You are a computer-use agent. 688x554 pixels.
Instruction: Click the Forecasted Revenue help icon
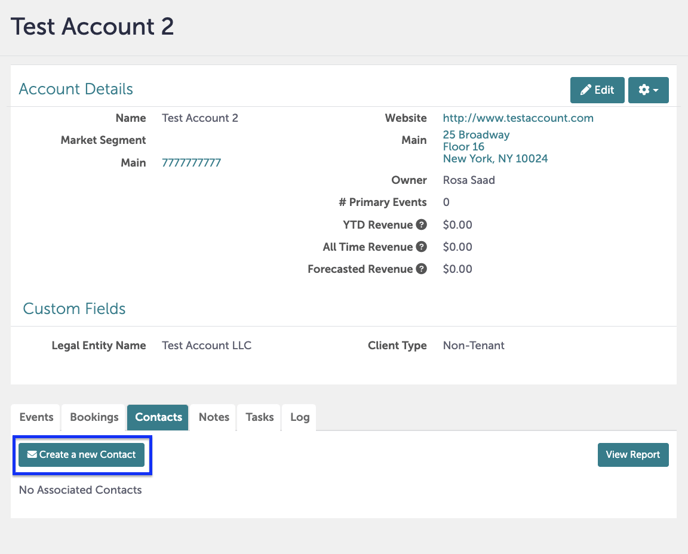[x=422, y=269]
